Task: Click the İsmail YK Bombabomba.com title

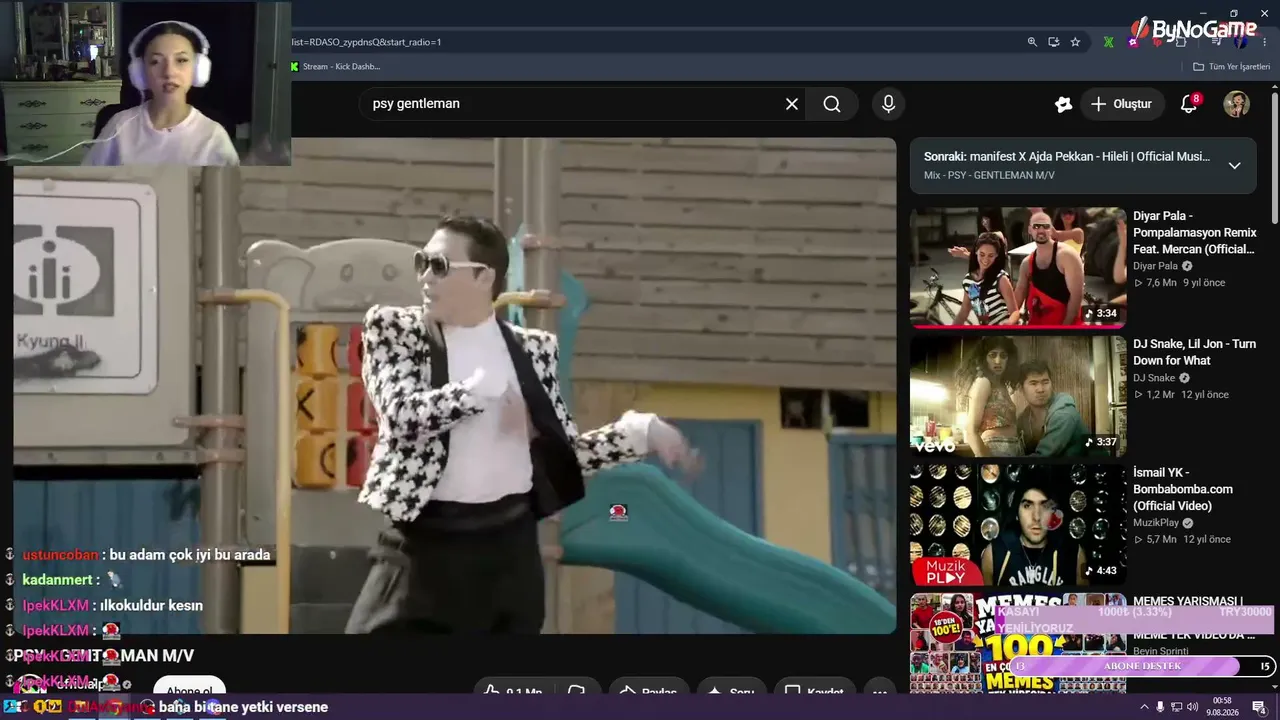Action: tap(1183, 489)
